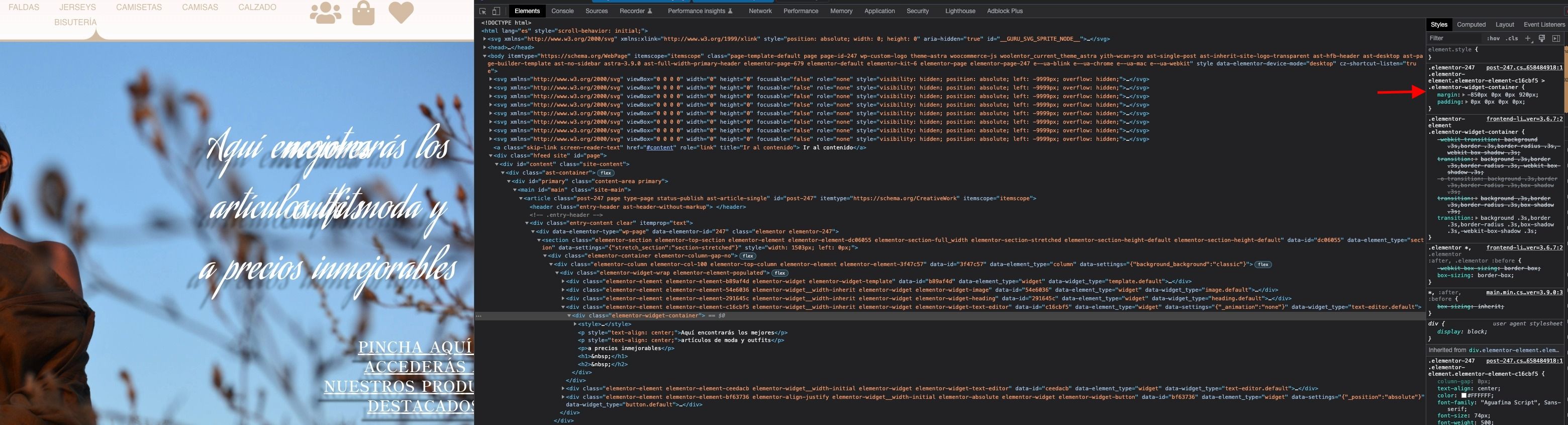Toggle :hov element state panel
This screenshot has height=425, width=1568.
[1493, 38]
